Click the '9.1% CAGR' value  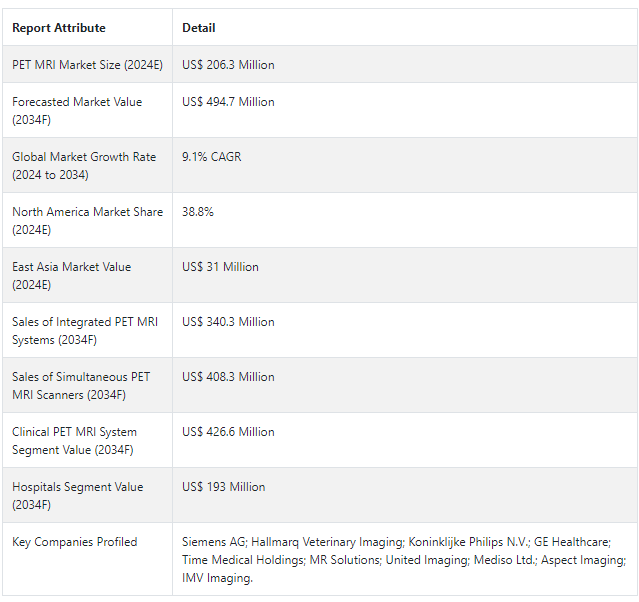tap(211, 157)
